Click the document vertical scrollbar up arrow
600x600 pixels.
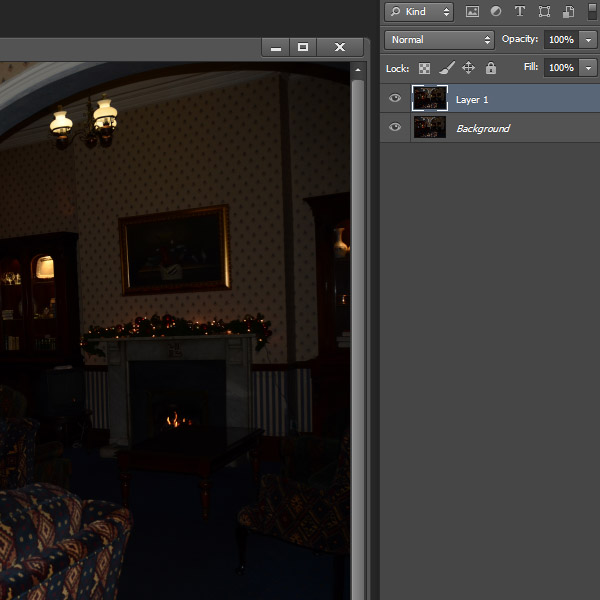pos(358,70)
